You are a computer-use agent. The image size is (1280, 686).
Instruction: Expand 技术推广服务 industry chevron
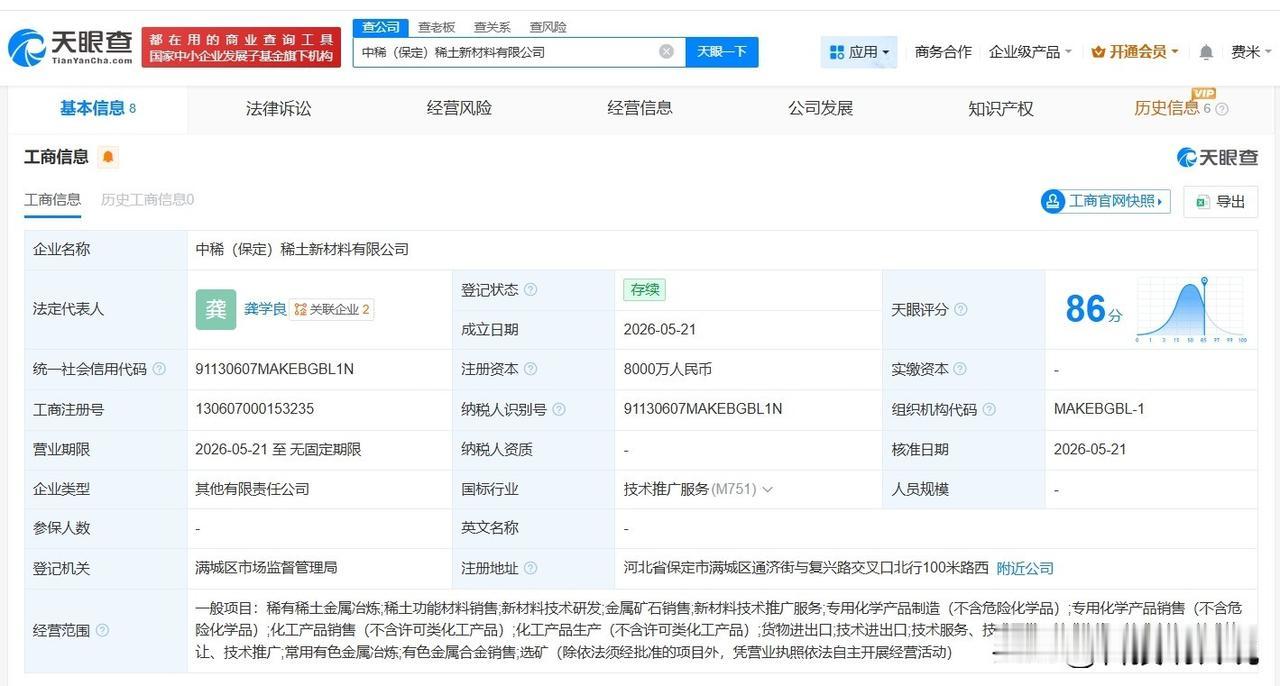(x=767, y=489)
